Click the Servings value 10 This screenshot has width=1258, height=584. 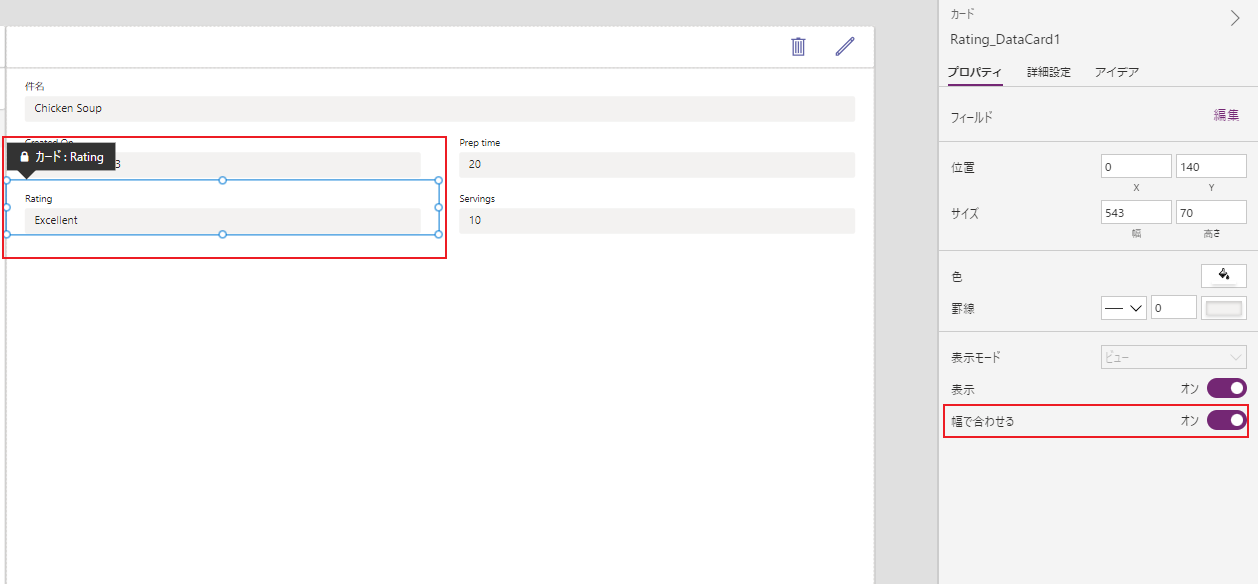pyautogui.click(x=657, y=220)
